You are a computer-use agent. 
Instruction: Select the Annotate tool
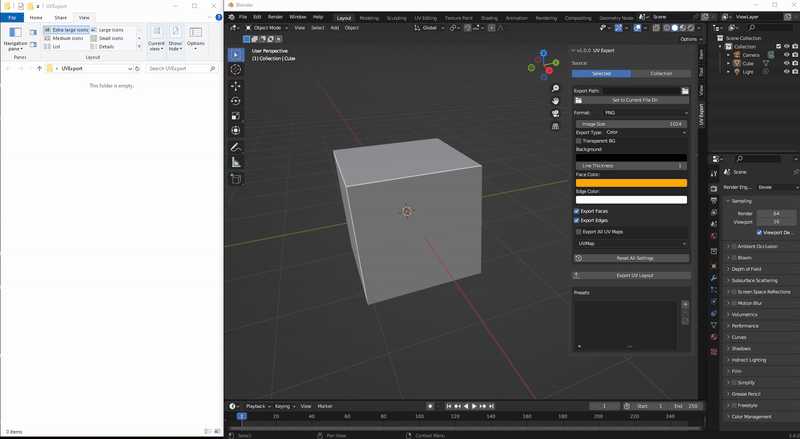[235, 148]
